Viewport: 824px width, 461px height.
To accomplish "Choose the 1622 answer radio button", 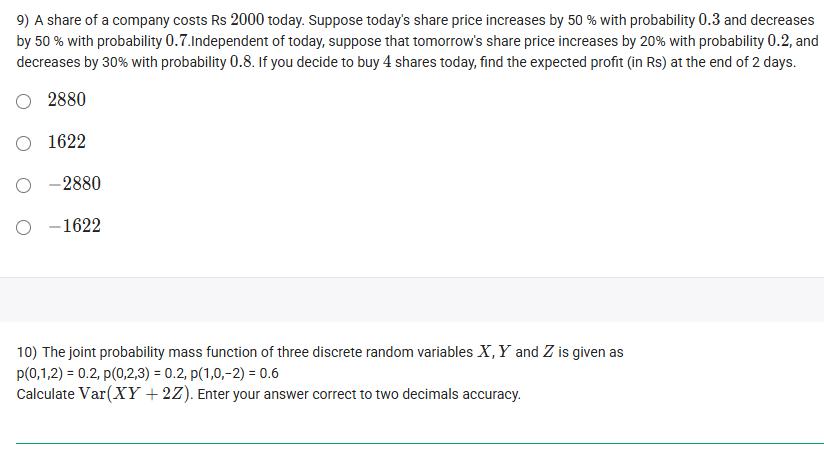I will click(x=23, y=142).
